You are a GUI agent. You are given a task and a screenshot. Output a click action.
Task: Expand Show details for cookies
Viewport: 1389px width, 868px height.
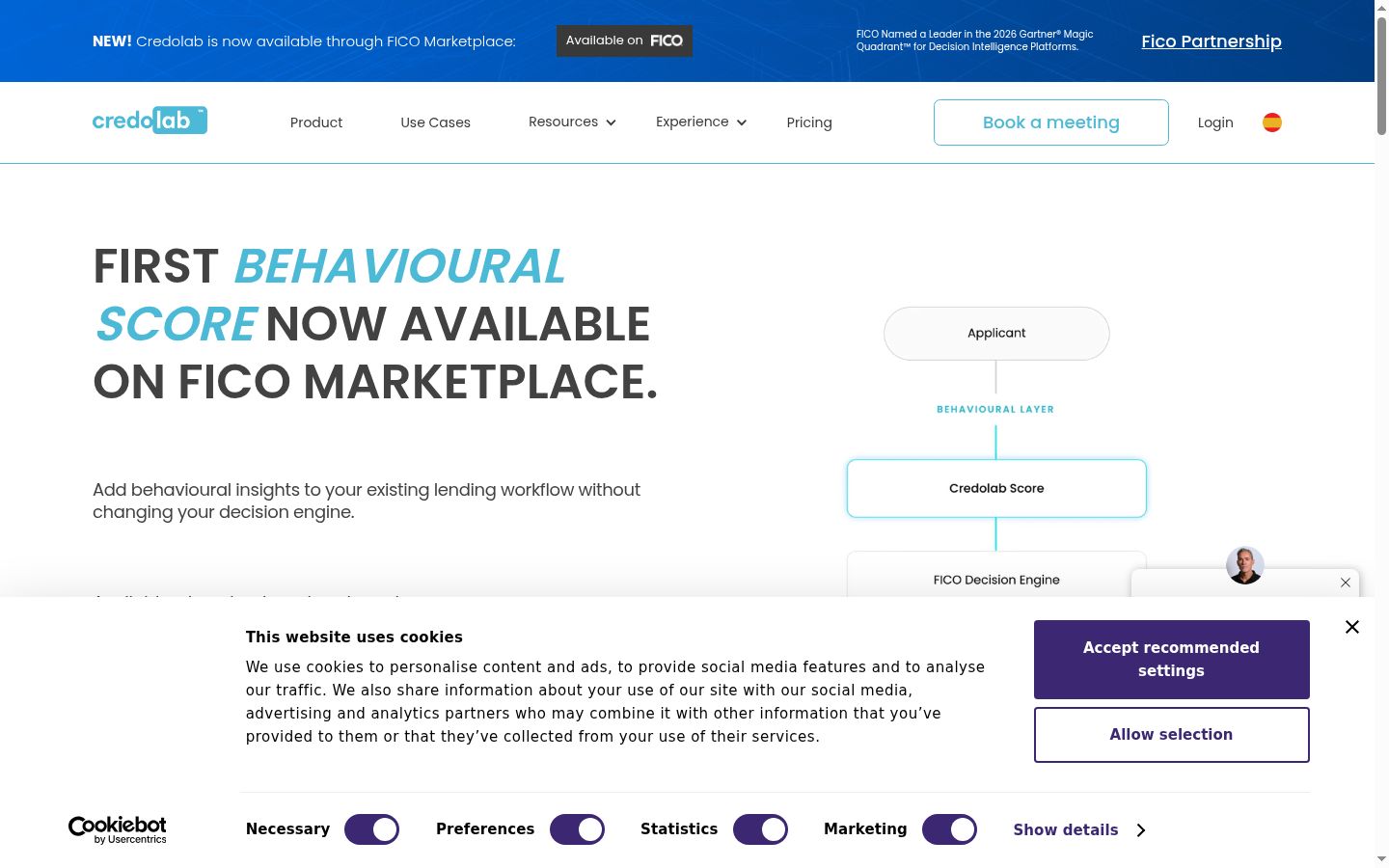[x=1079, y=829]
